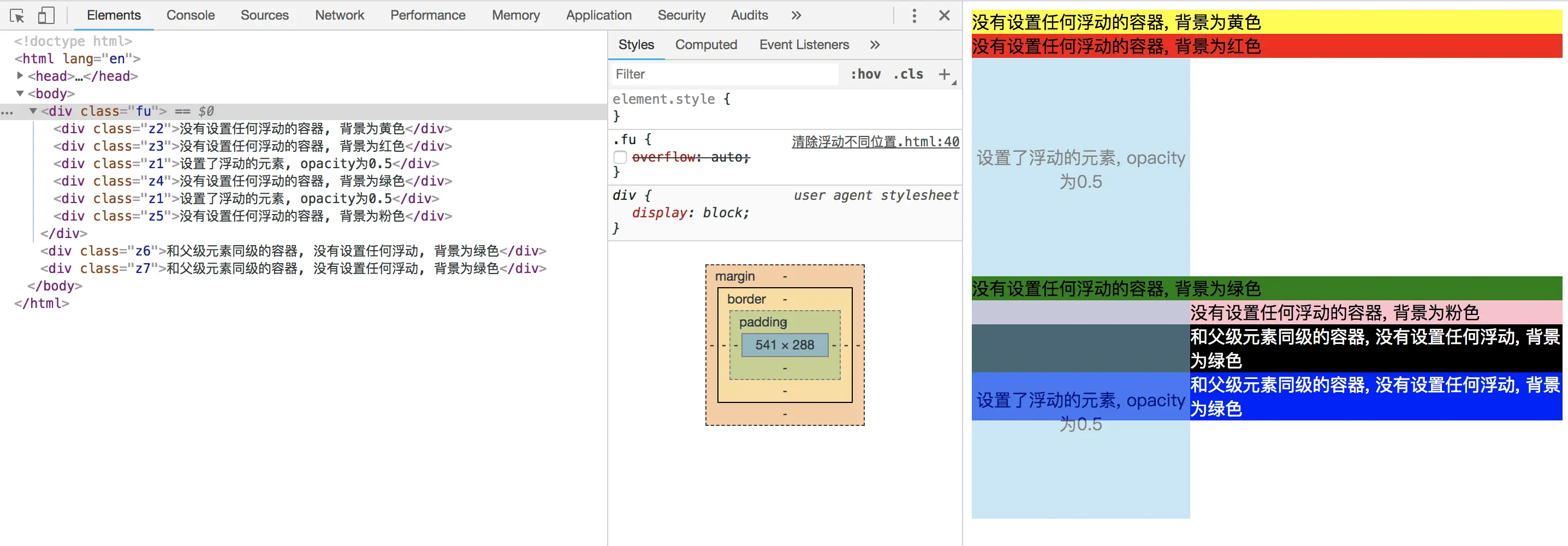Select the closing </html> tag line
The height and width of the screenshot is (546, 1568).
click(41, 304)
